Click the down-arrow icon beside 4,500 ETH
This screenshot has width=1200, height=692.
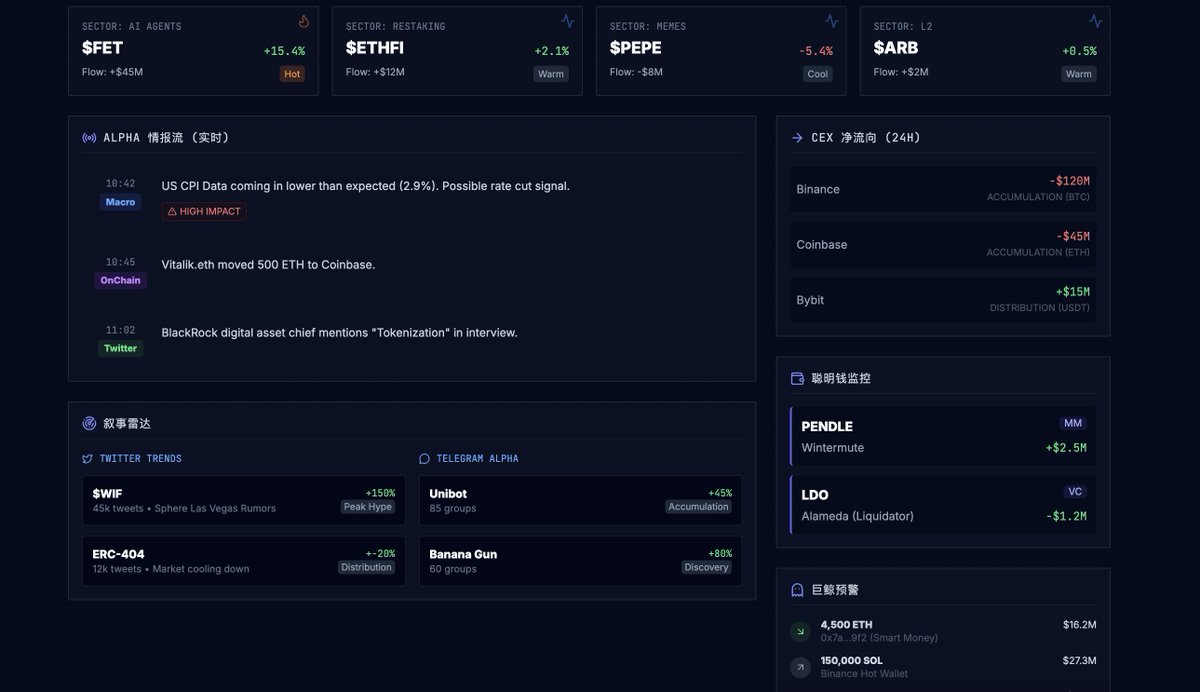point(800,631)
